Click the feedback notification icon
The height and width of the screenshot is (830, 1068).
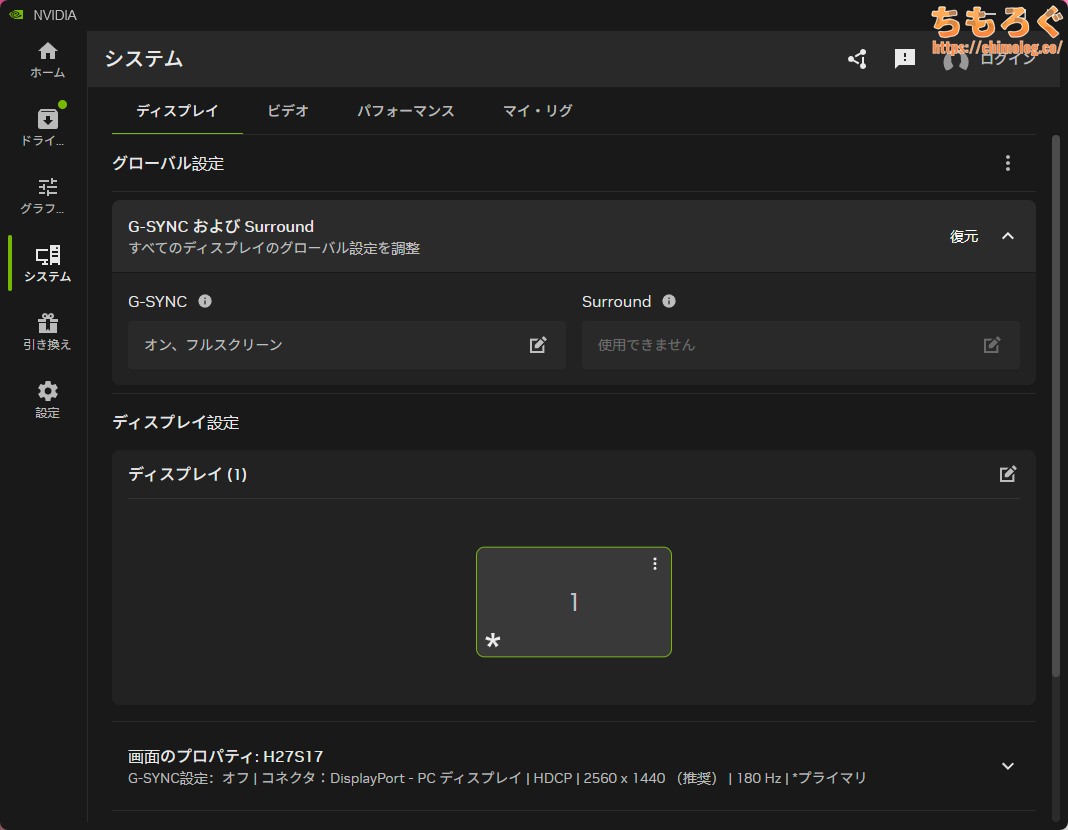[x=905, y=59]
